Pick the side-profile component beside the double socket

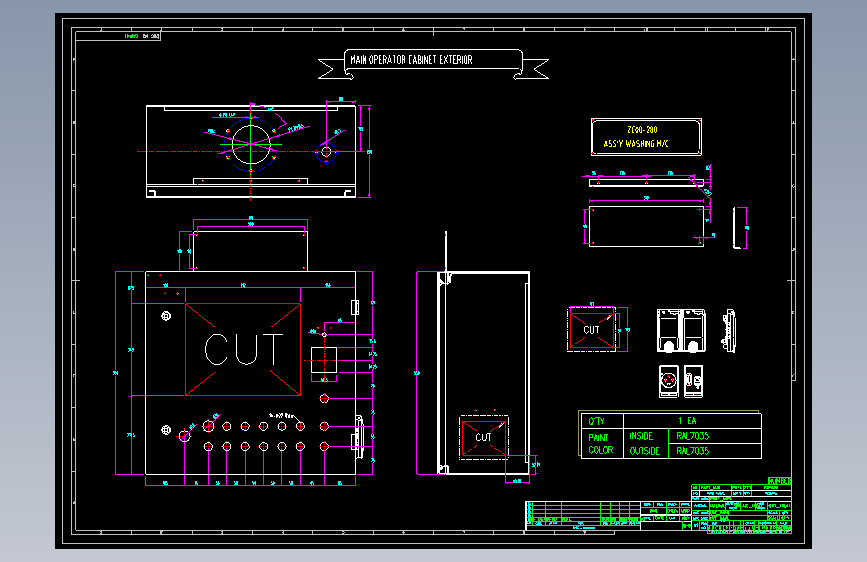(729, 330)
